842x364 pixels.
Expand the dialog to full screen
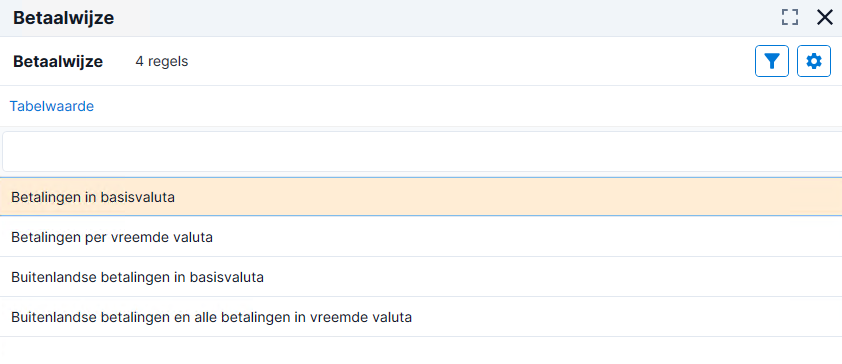coord(789,17)
